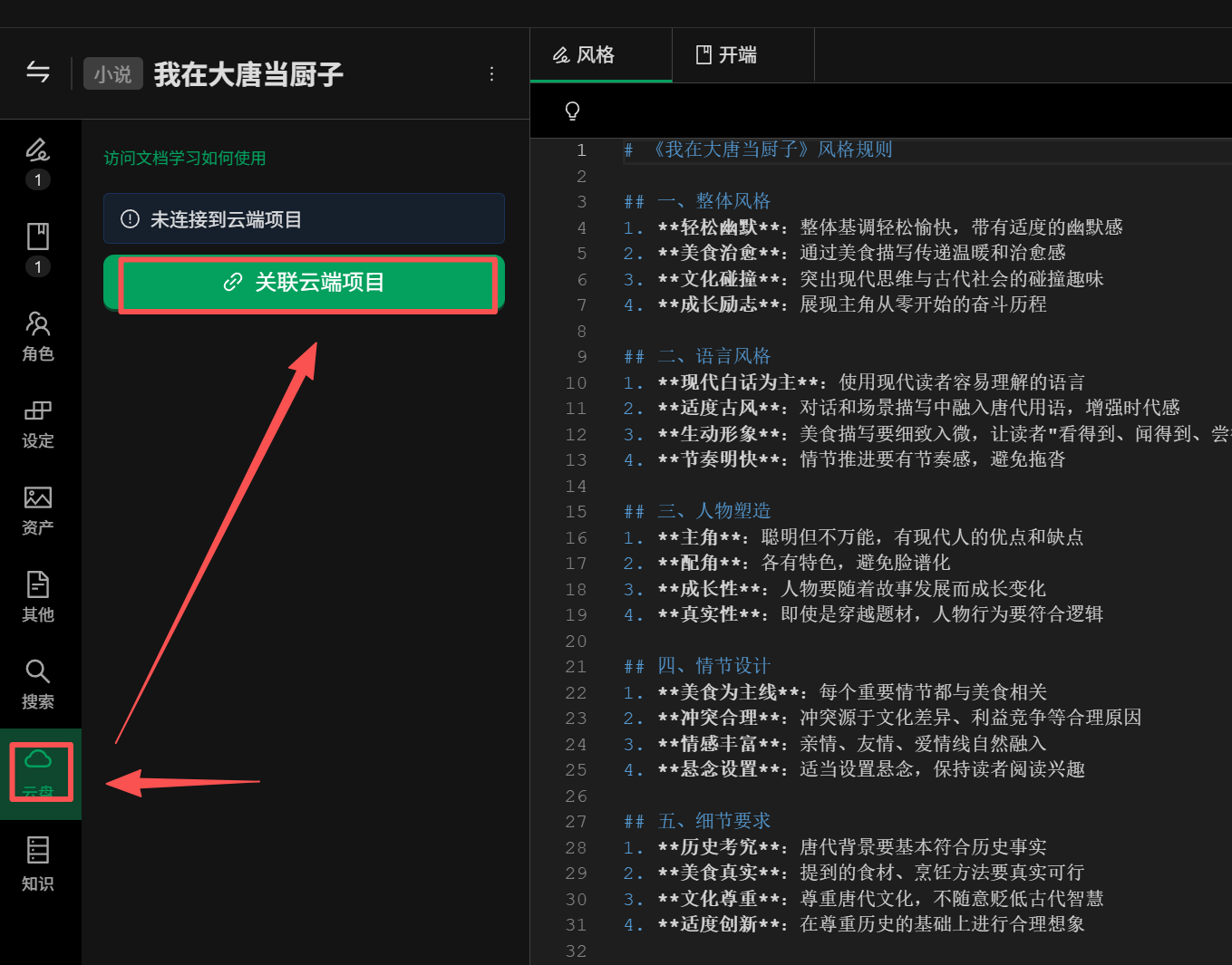Switch to the 开端 tab
The image size is (1232, 965).
point(727,55)
